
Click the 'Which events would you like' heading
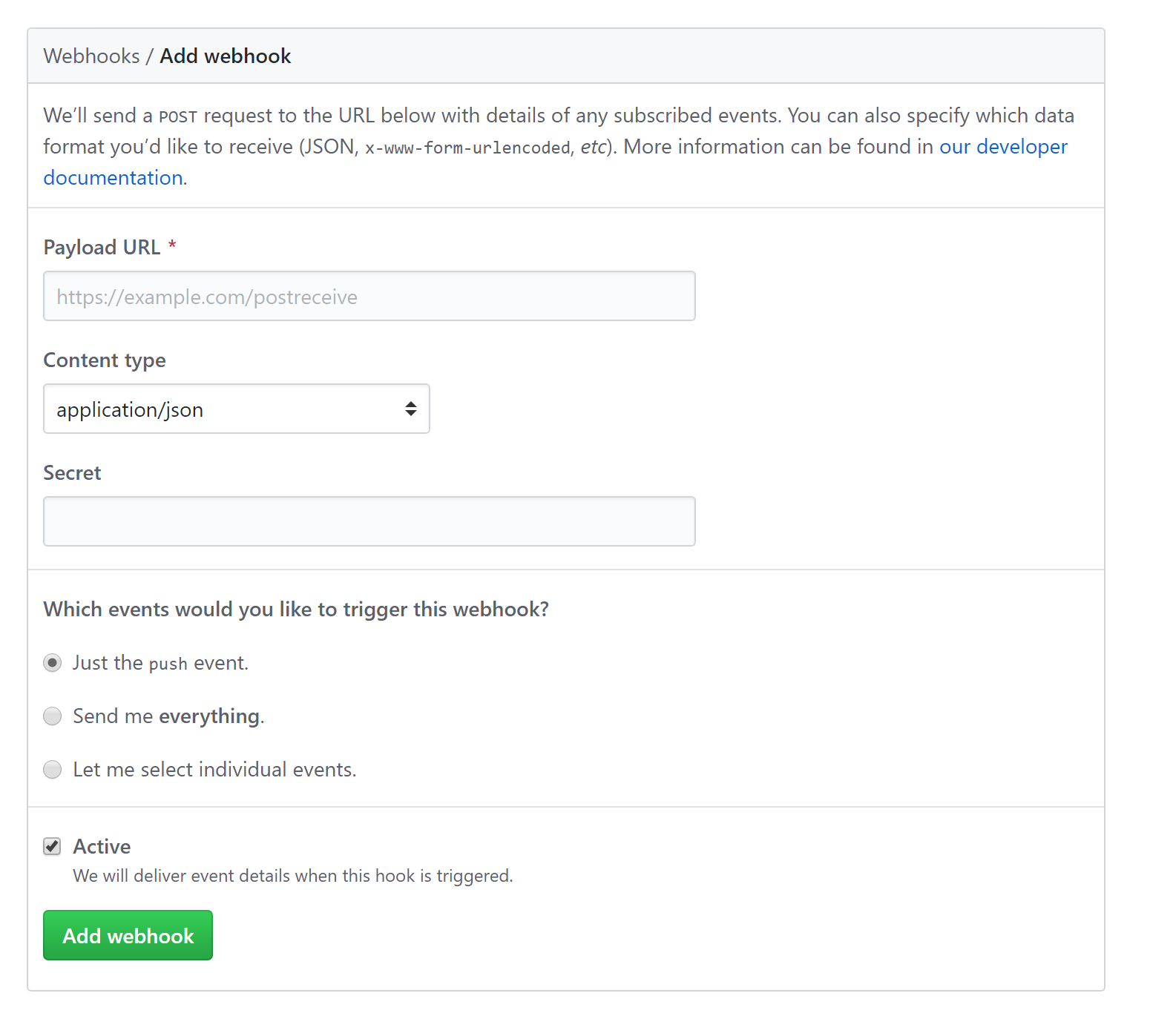tap(296, 609)
